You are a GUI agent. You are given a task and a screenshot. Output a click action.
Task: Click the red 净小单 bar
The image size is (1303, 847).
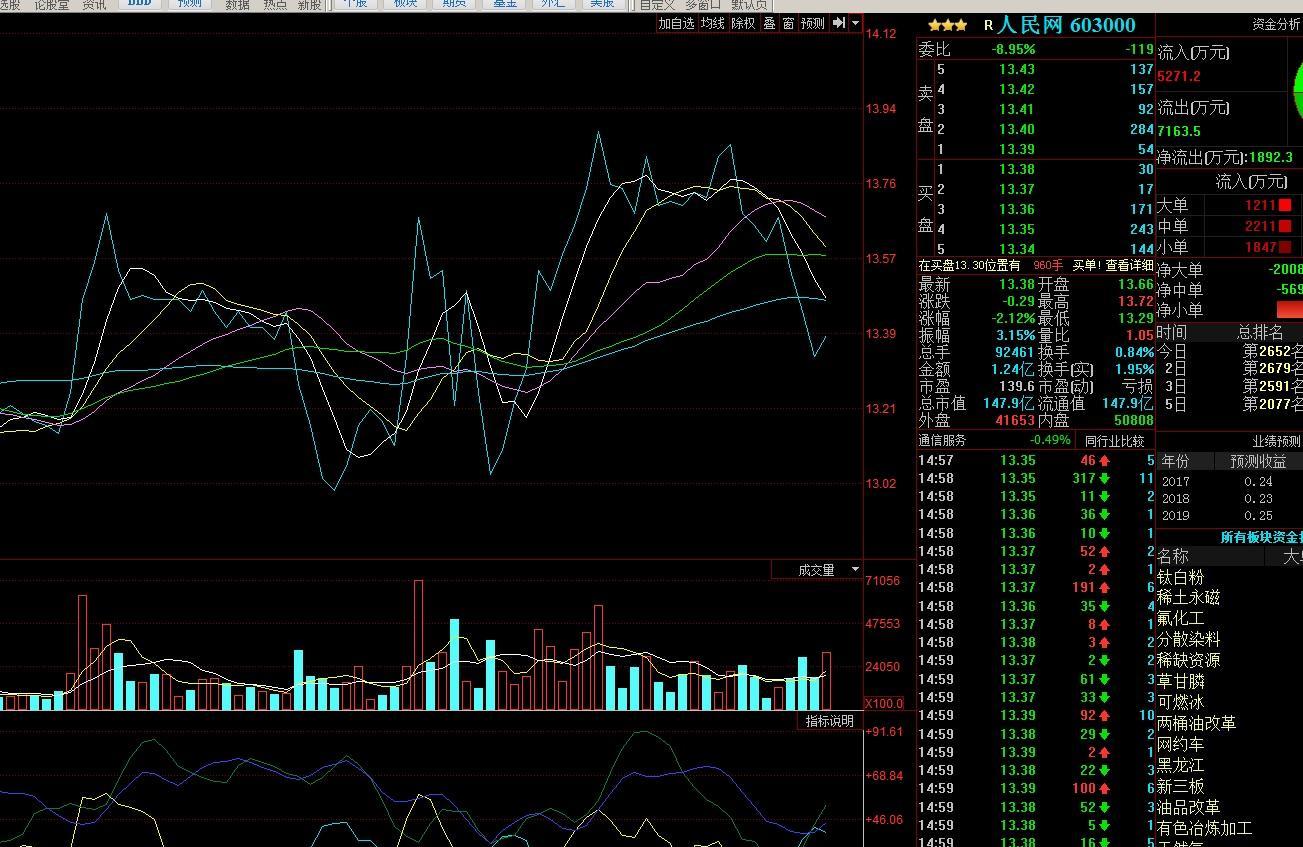(1290, 310)
